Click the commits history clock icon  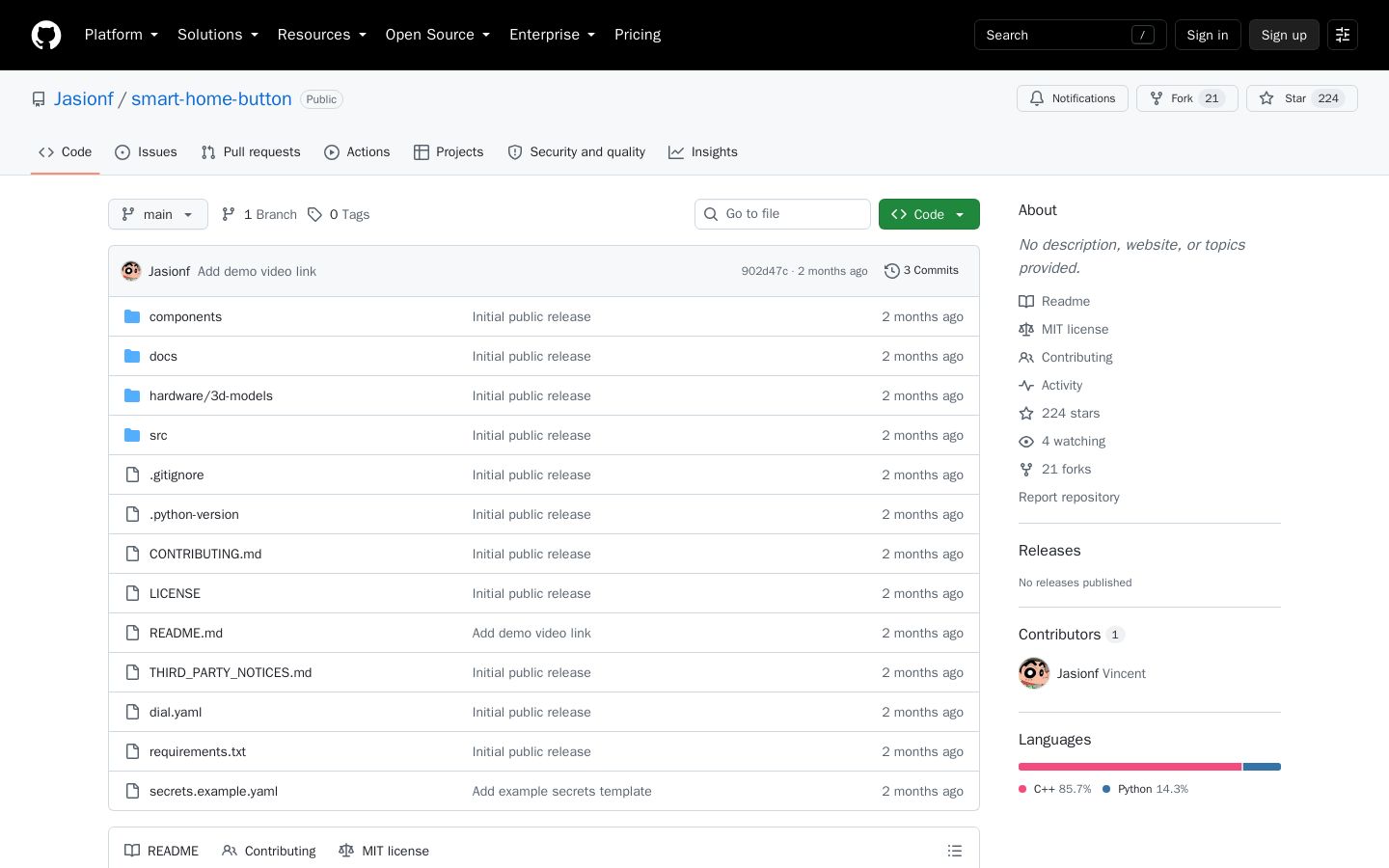coord(892,271)
